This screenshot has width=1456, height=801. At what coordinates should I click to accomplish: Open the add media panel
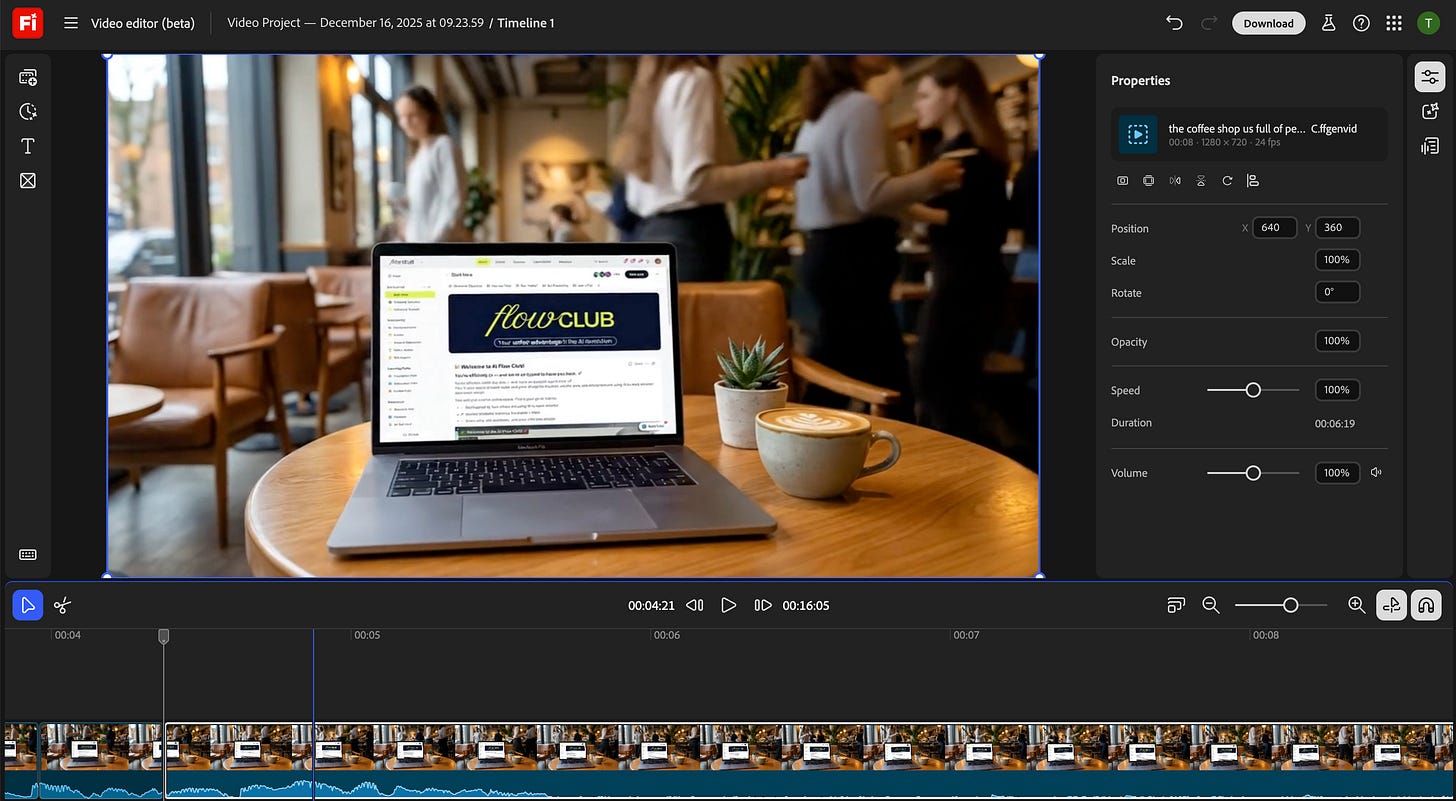coord(27,76)
